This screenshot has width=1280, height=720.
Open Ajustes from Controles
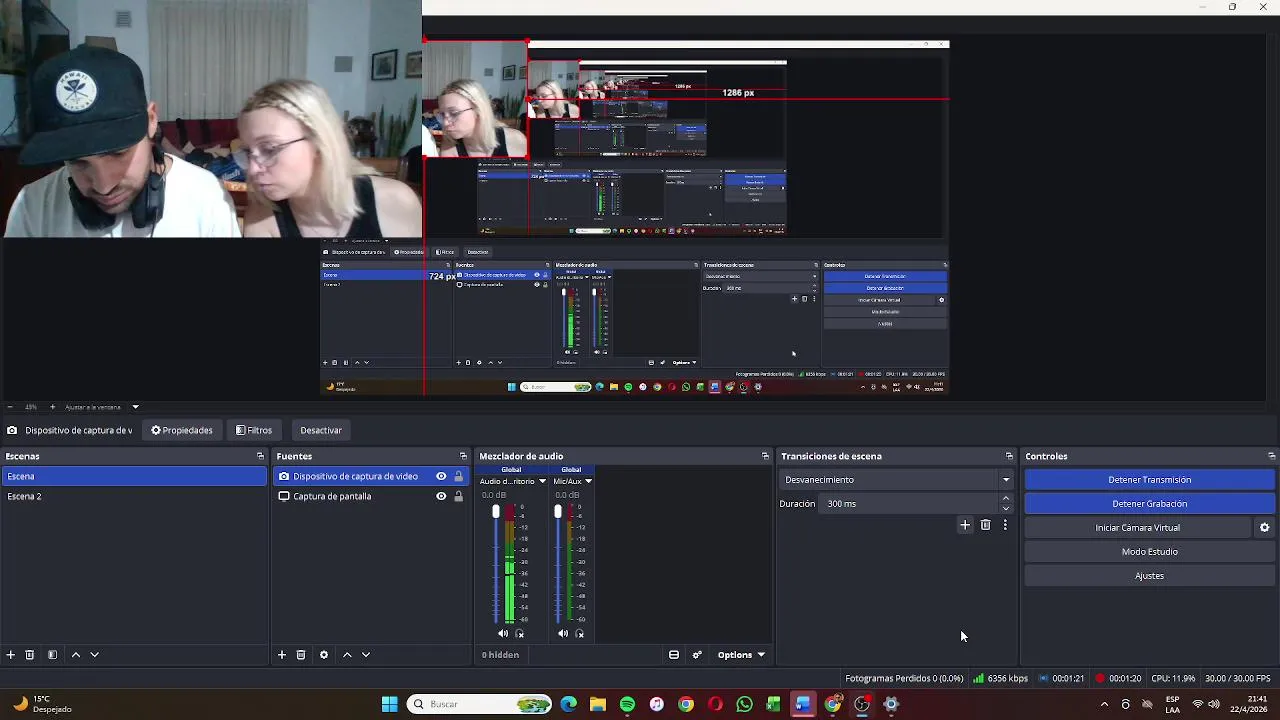coord(1149,576)
